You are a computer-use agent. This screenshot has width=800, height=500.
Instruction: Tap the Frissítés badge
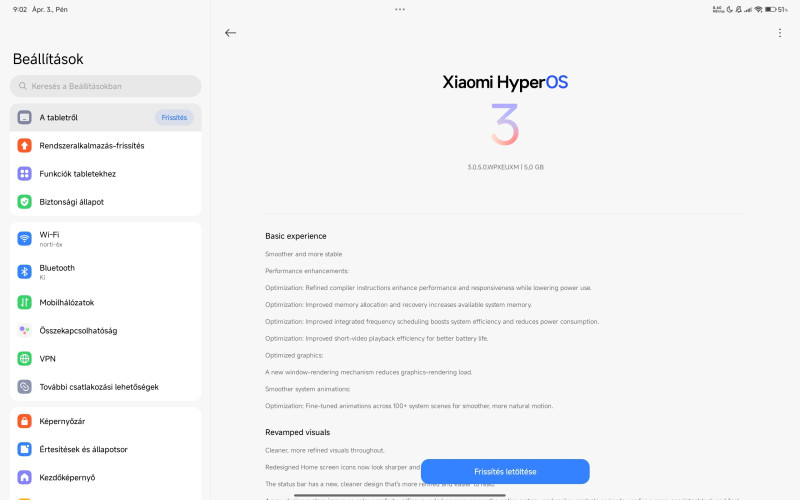pos(174,117)
